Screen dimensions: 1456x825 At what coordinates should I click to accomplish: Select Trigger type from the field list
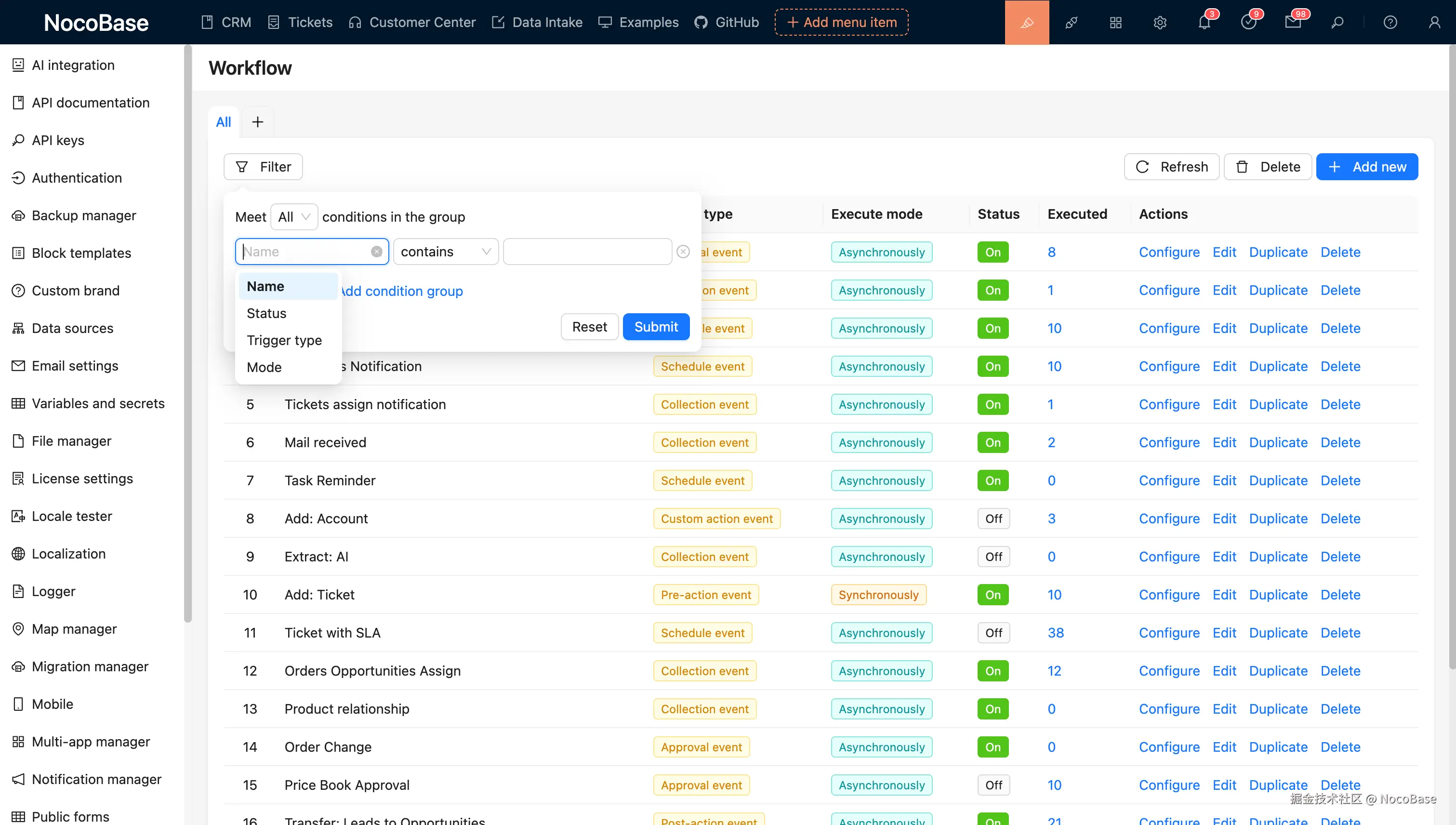(284, 340)
